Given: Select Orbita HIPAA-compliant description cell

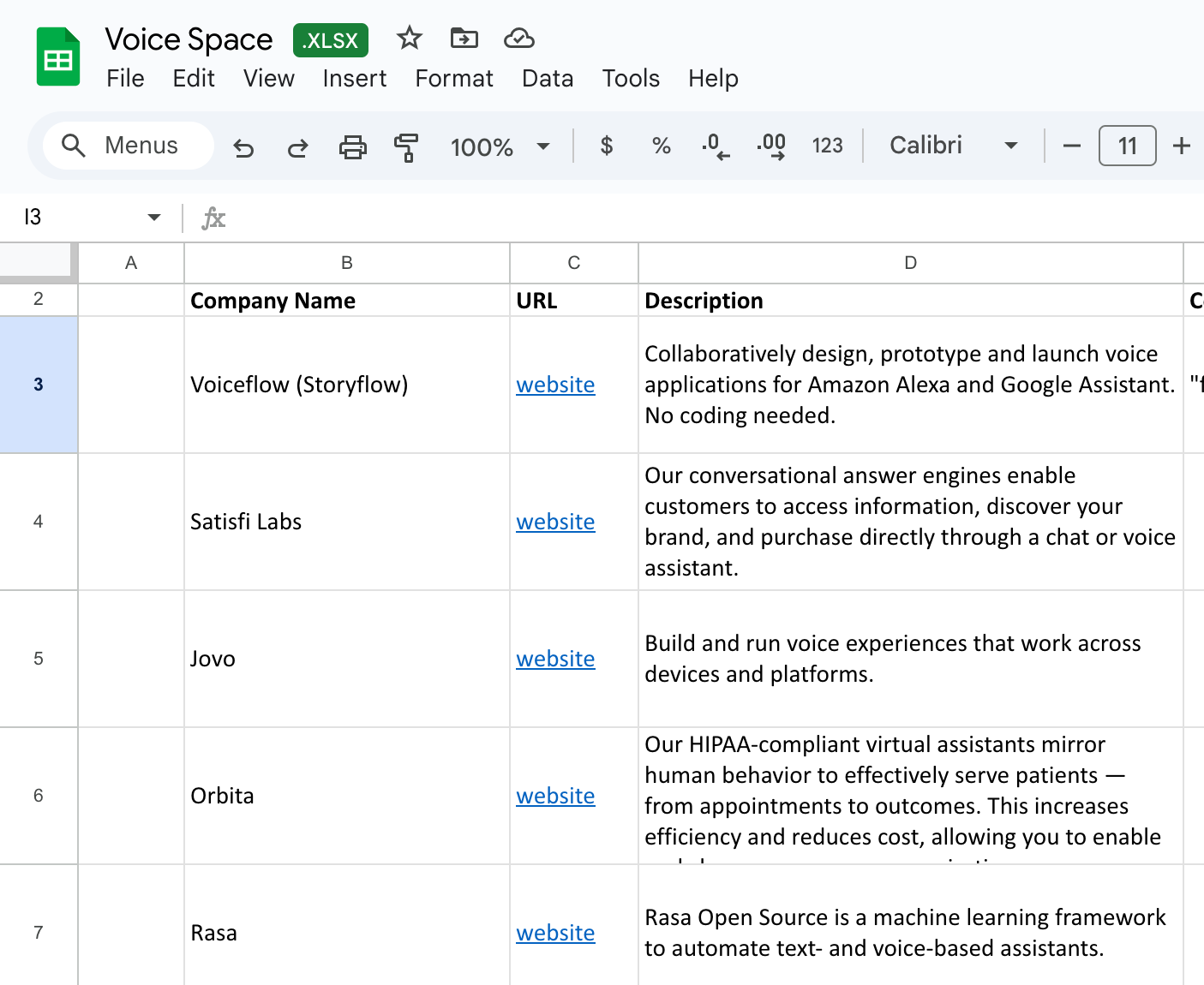Looking at the screenshot, I should pyautogui.click(x=911, y=796).
